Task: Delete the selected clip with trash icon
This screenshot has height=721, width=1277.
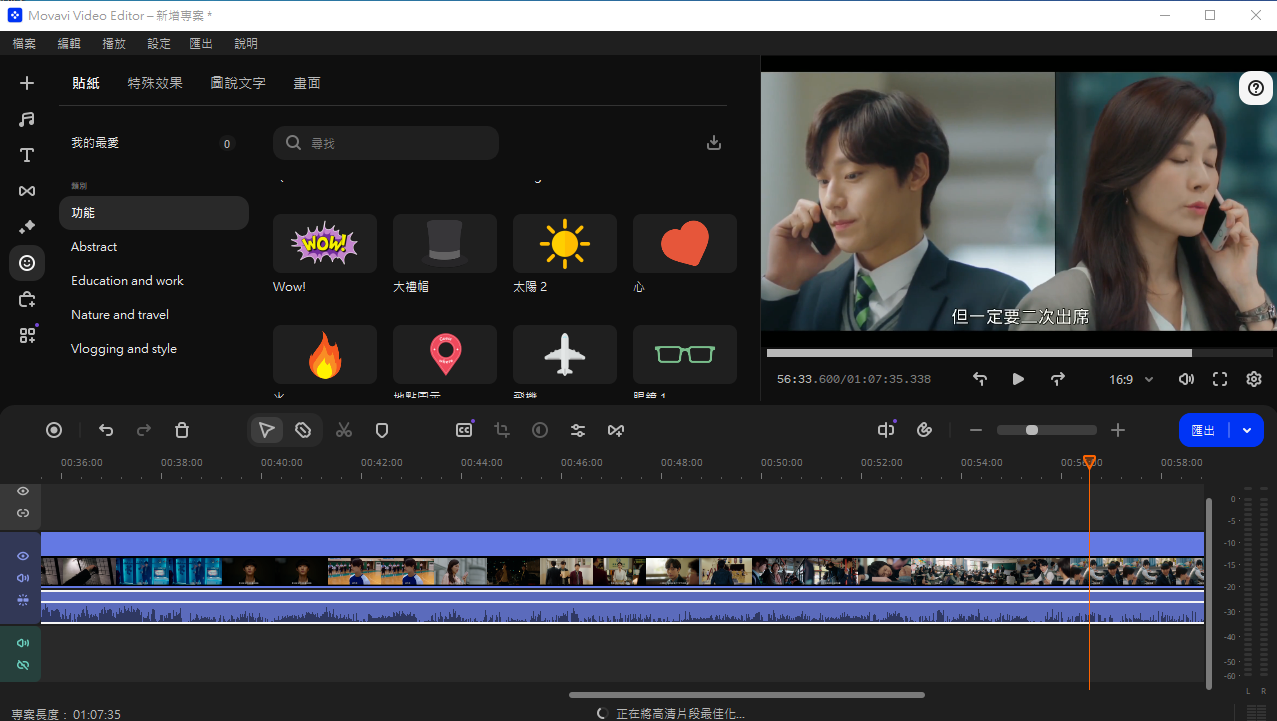Action: 182,430
